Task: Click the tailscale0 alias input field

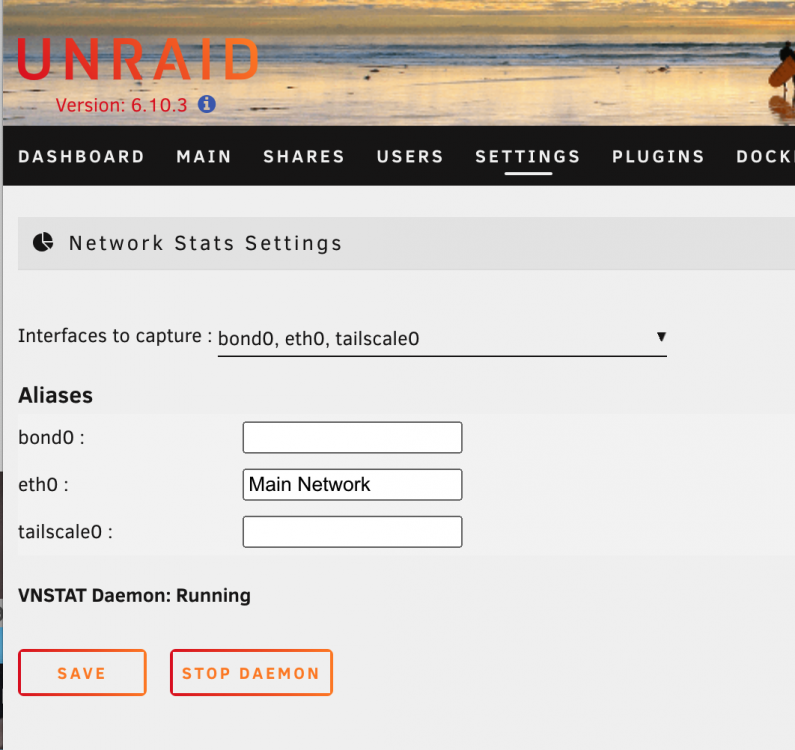Action: pos(352,532)
